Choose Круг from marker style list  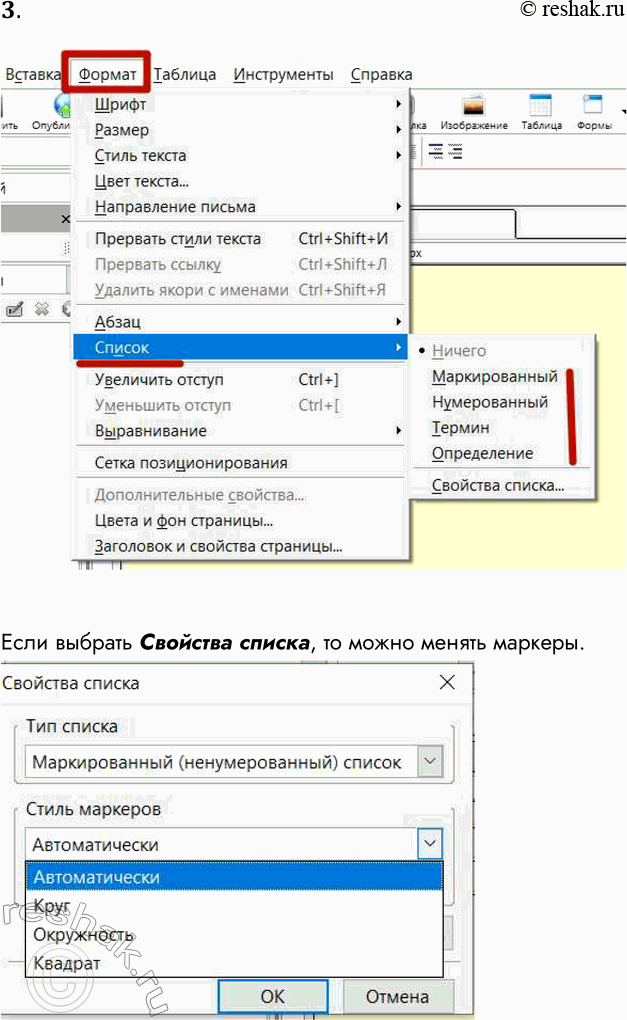(x=52, y=905)
